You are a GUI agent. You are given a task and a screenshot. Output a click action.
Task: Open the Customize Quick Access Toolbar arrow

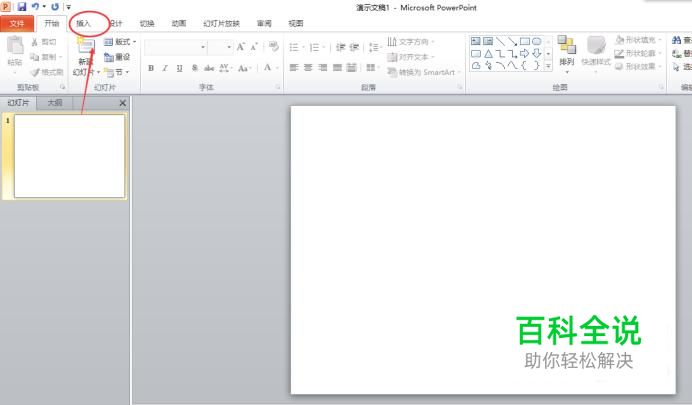[69, 7]
